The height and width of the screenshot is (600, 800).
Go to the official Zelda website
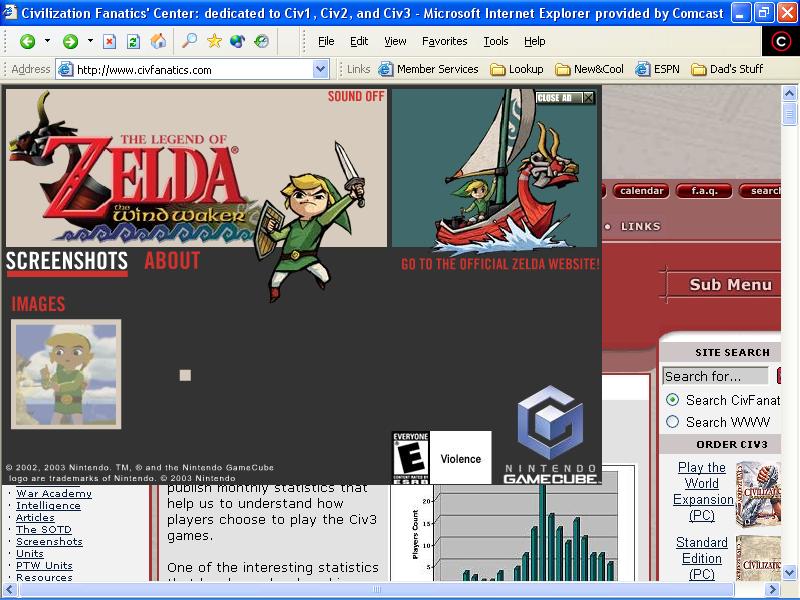coord(500,264)
